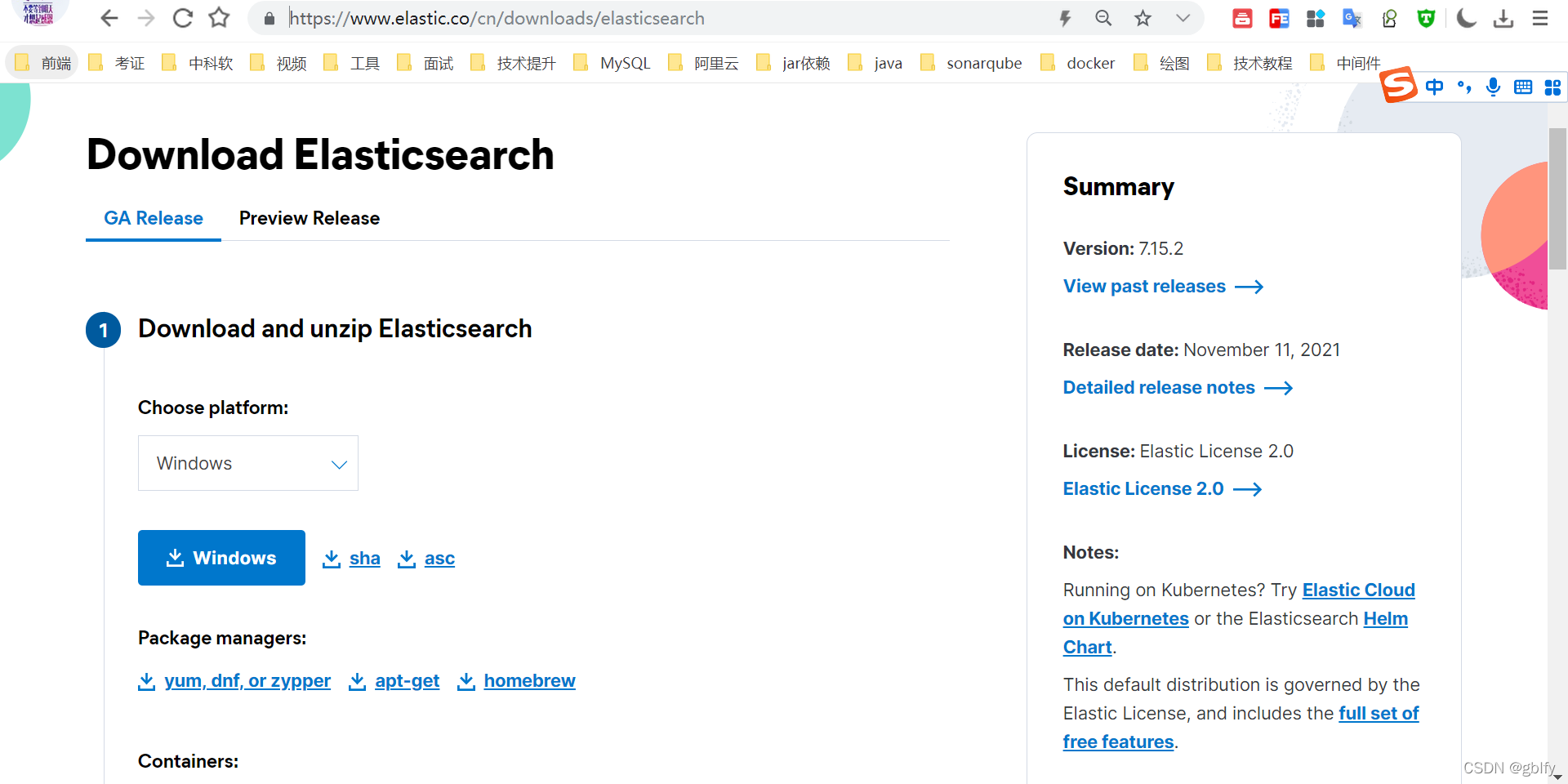Image resolution: width=1568 pixels, height=784 pixels.
Task: Open the MySQL bookmark folder
Action: click(612, 63)
